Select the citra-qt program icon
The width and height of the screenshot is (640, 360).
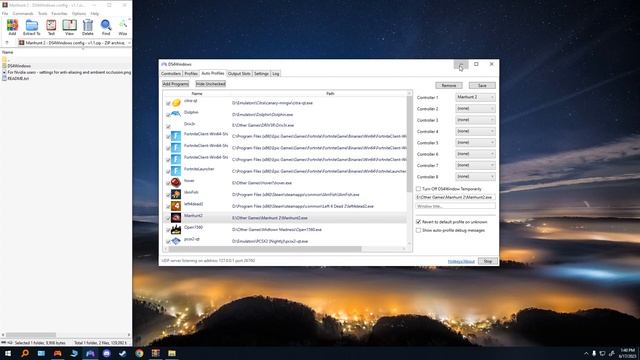(176, 102)
